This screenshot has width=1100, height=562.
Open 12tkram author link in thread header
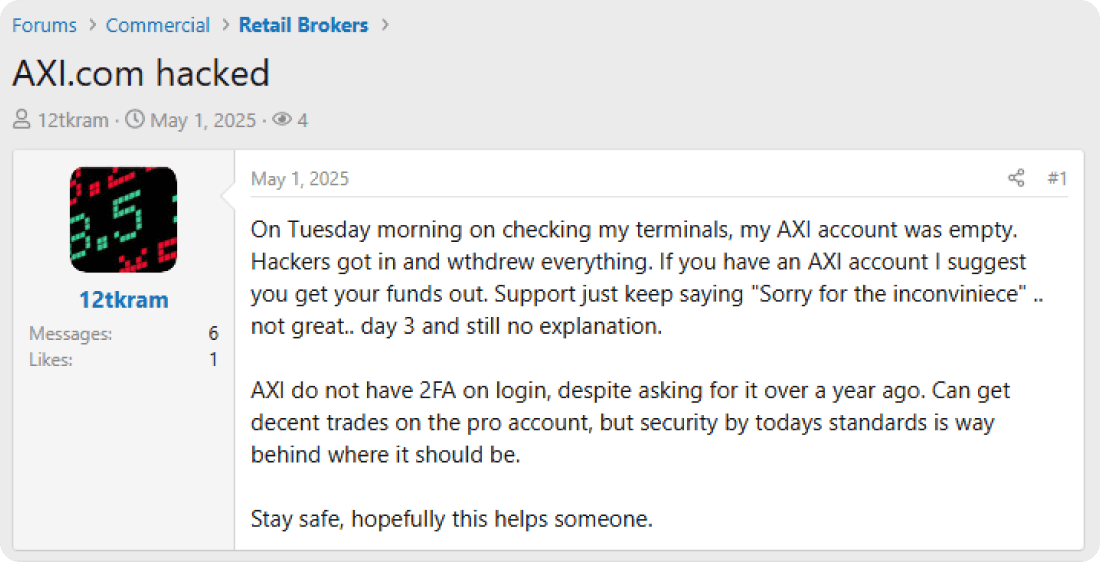[x=73, y=121]
